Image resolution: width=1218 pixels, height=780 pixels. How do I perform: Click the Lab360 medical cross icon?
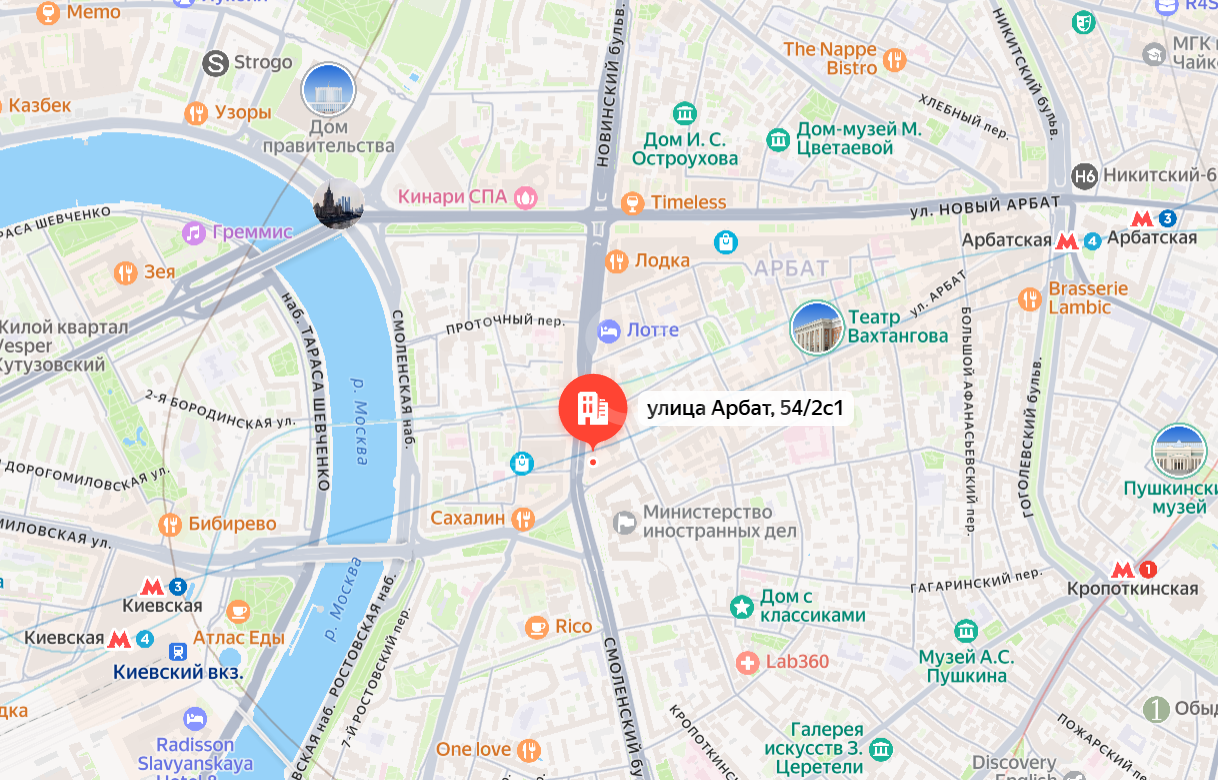(x=747, y=662)
